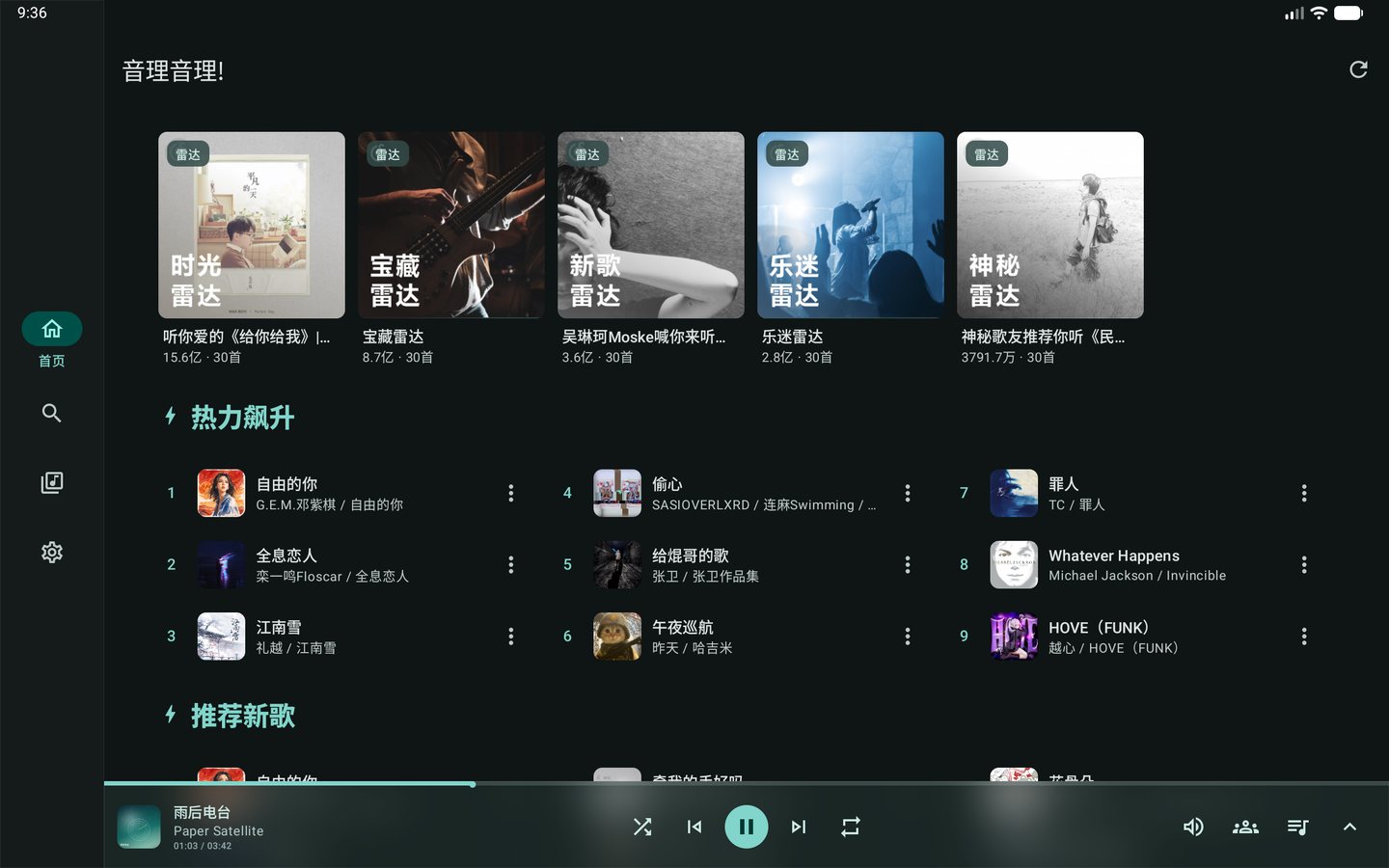Image resolution: width=1389 pixels, height=868 pixels.
Task: Go to 首页 home tab
Action: 52,340
